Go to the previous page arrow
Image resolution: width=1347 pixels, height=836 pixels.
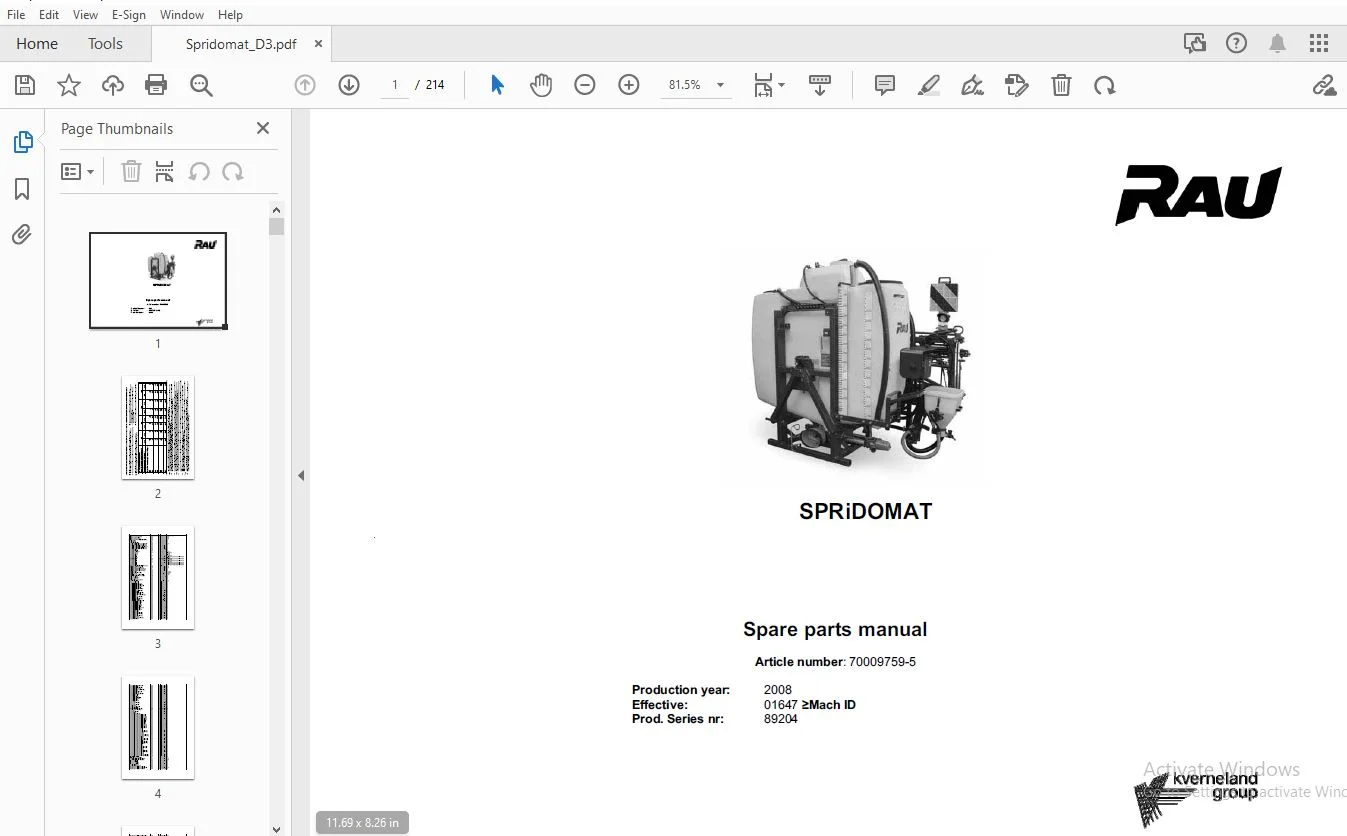(305, 85)
